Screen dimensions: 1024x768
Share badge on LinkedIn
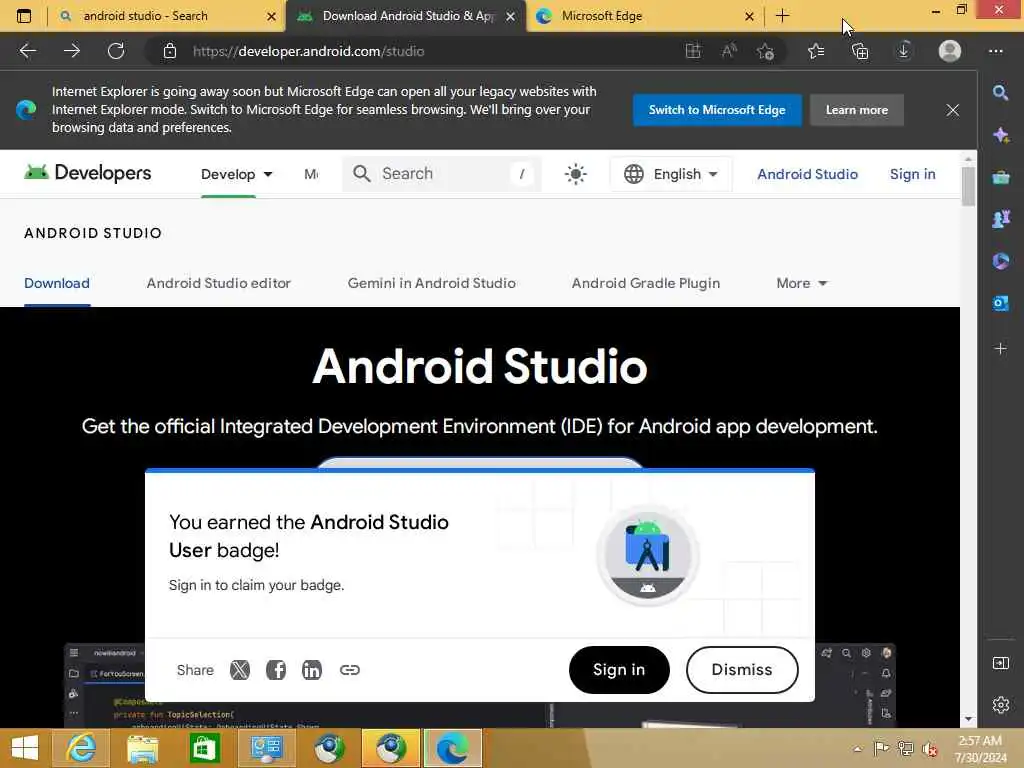pos(312,670)
